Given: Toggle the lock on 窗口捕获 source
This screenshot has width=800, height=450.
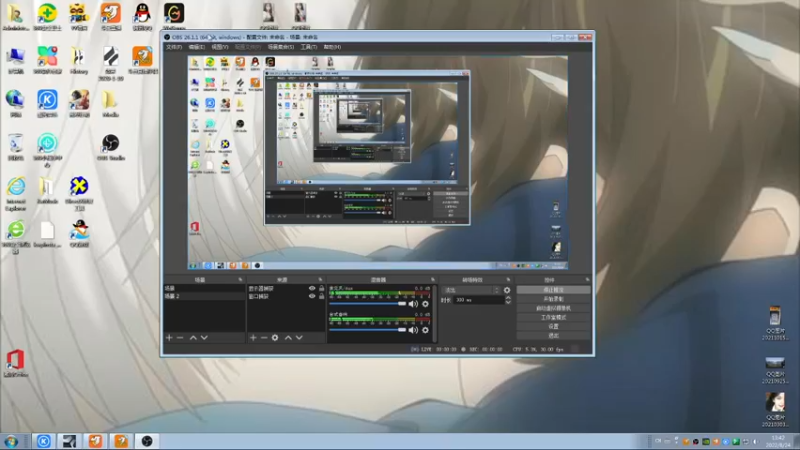Looking at the screenshot, I should (x=321, y=296).
